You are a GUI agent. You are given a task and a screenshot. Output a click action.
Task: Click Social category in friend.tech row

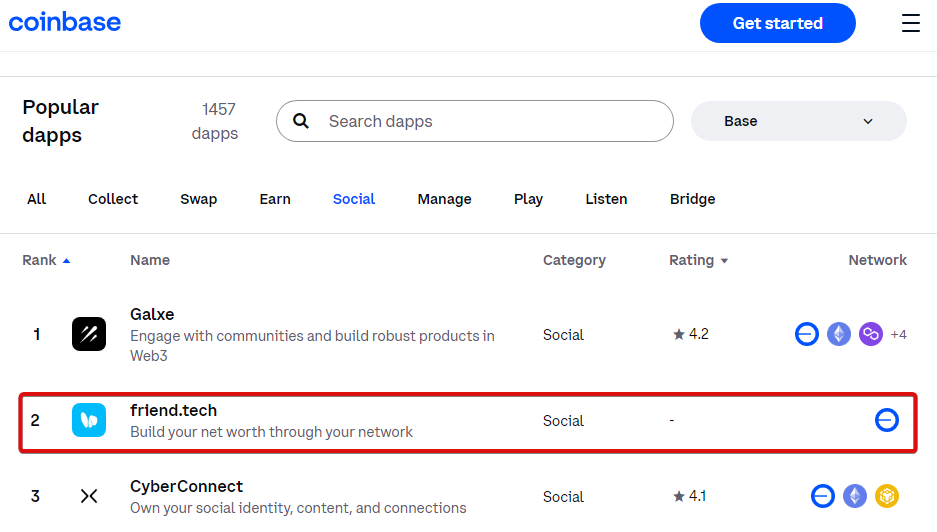click(563, 421)
